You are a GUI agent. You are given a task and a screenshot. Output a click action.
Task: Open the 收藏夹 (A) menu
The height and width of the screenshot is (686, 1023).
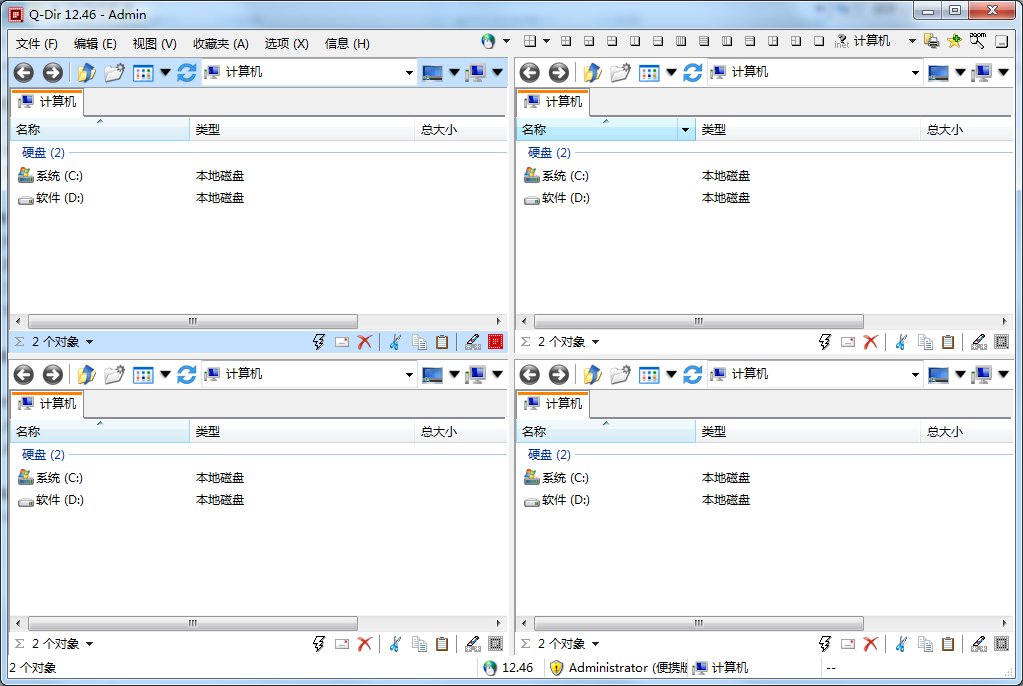220,43
